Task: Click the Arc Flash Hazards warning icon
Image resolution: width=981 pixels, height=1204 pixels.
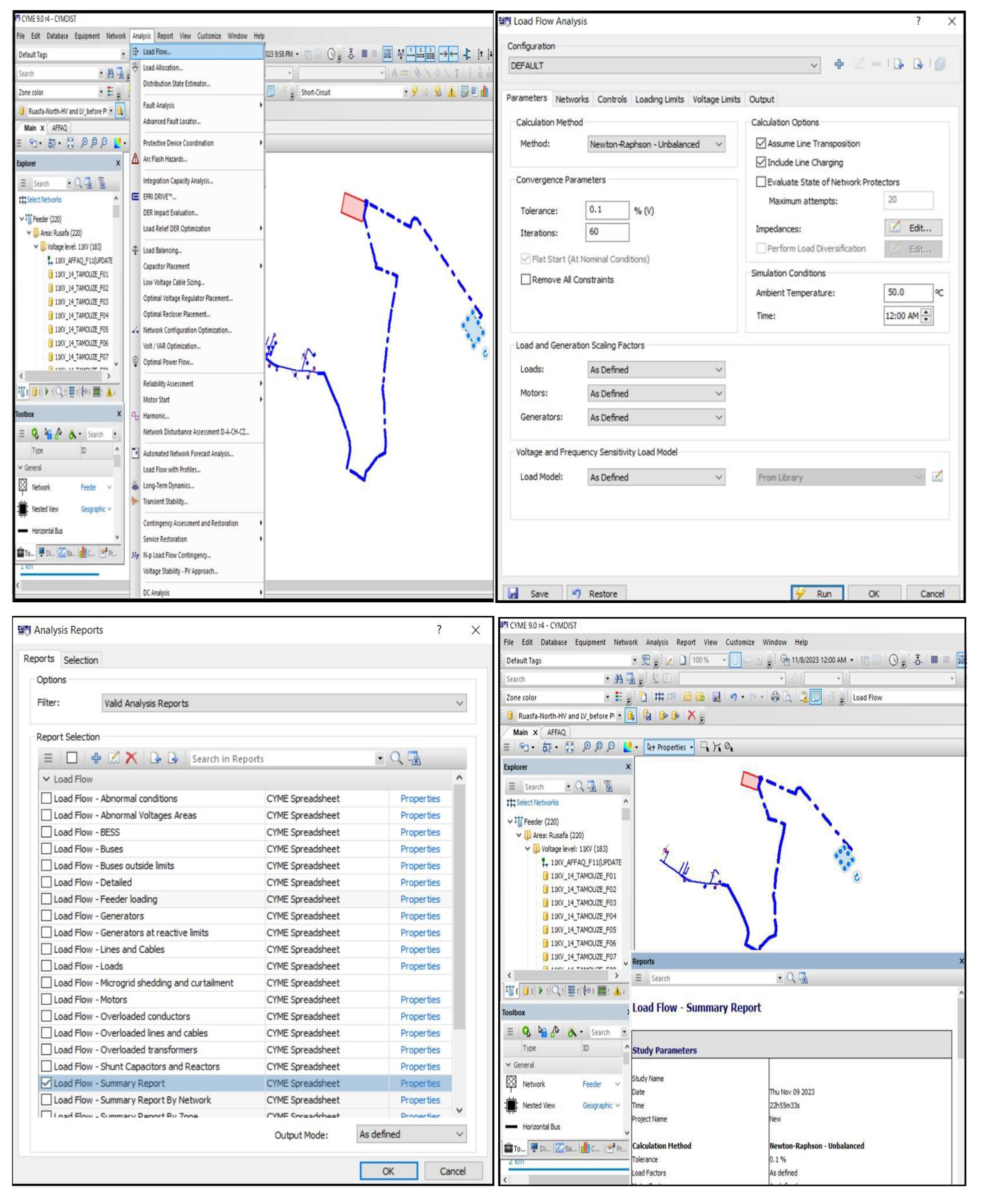Action: (x=136, y=159)
